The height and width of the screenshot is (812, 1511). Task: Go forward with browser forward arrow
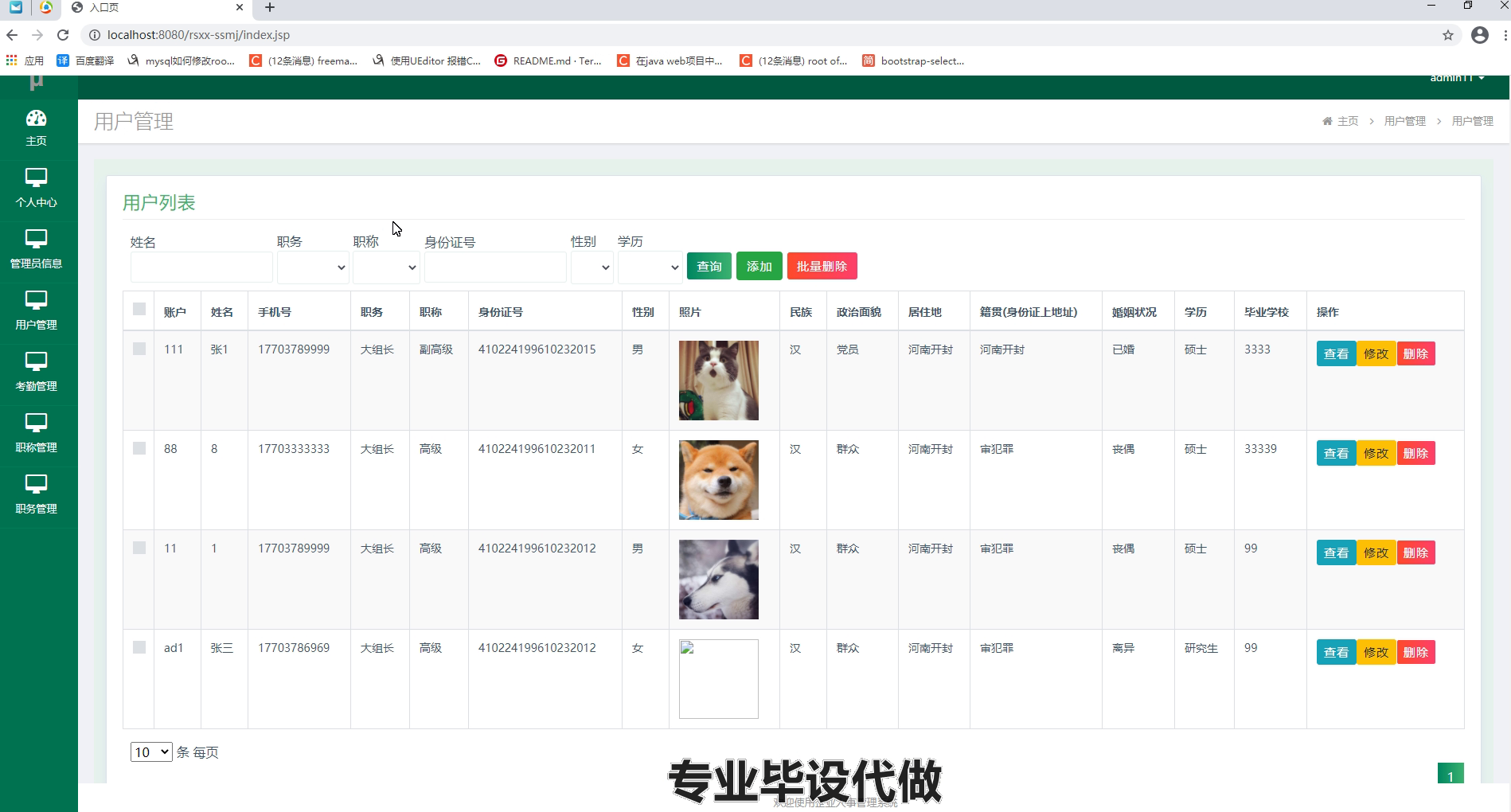coord(37,35)
